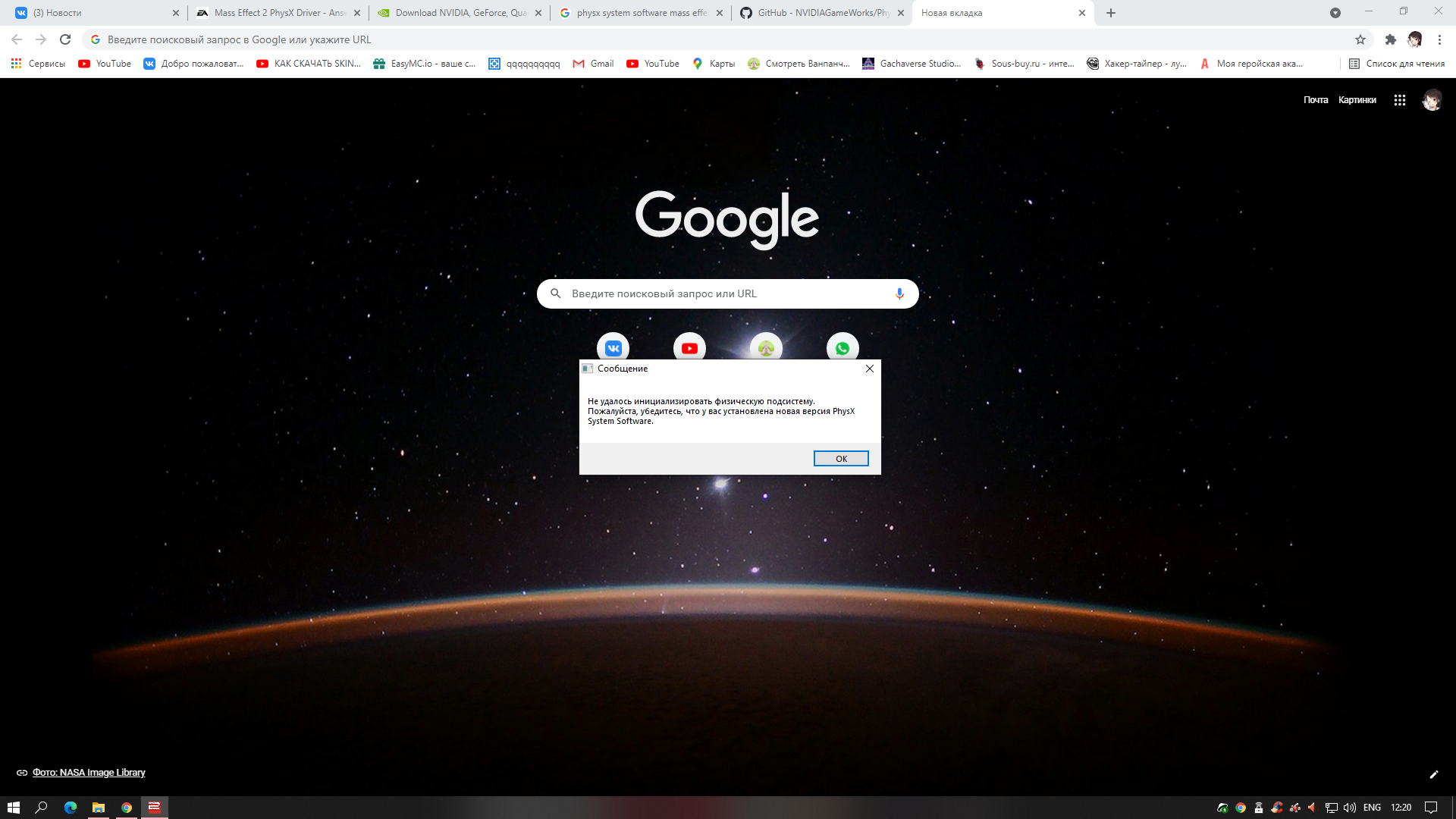
Task: Open File Explorer from the taskbar
Action: click(x=99, y=808)
